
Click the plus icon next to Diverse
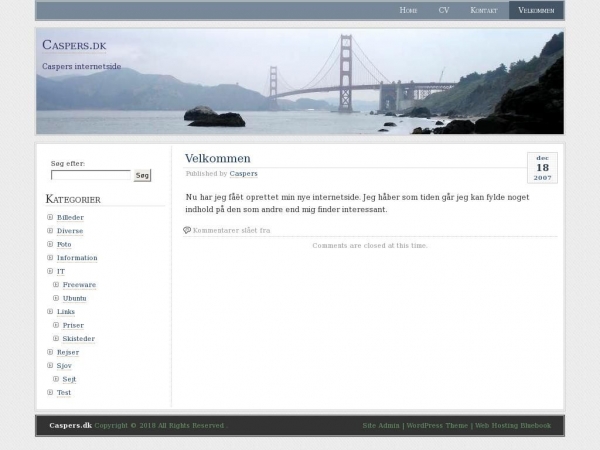(50, 231)
